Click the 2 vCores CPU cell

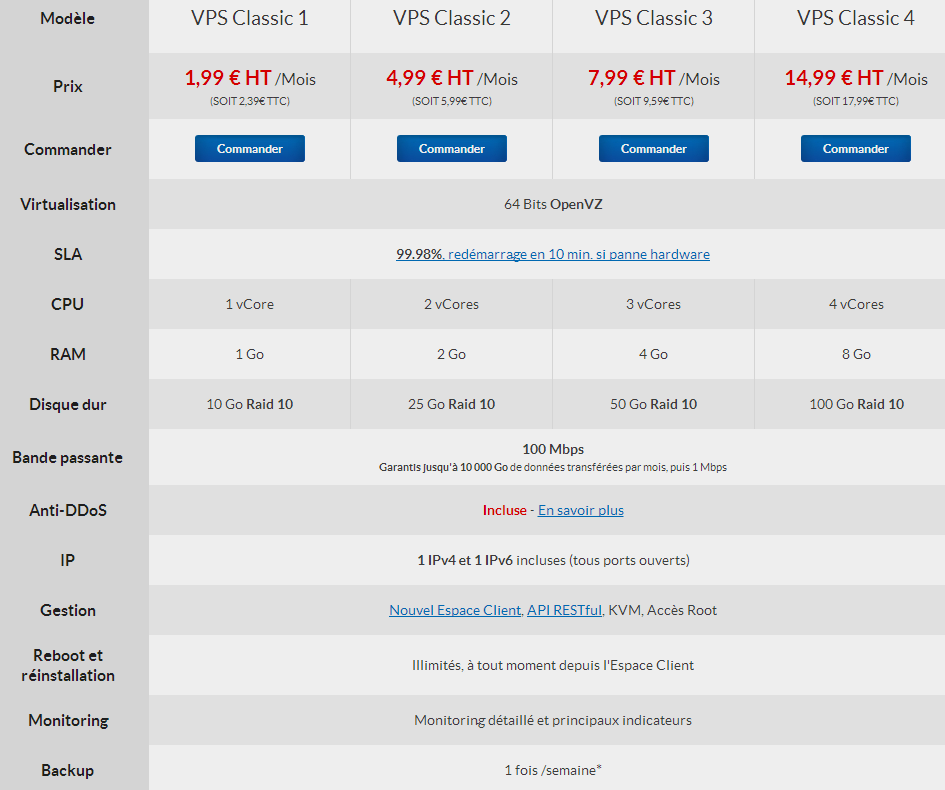coord(451,304)
